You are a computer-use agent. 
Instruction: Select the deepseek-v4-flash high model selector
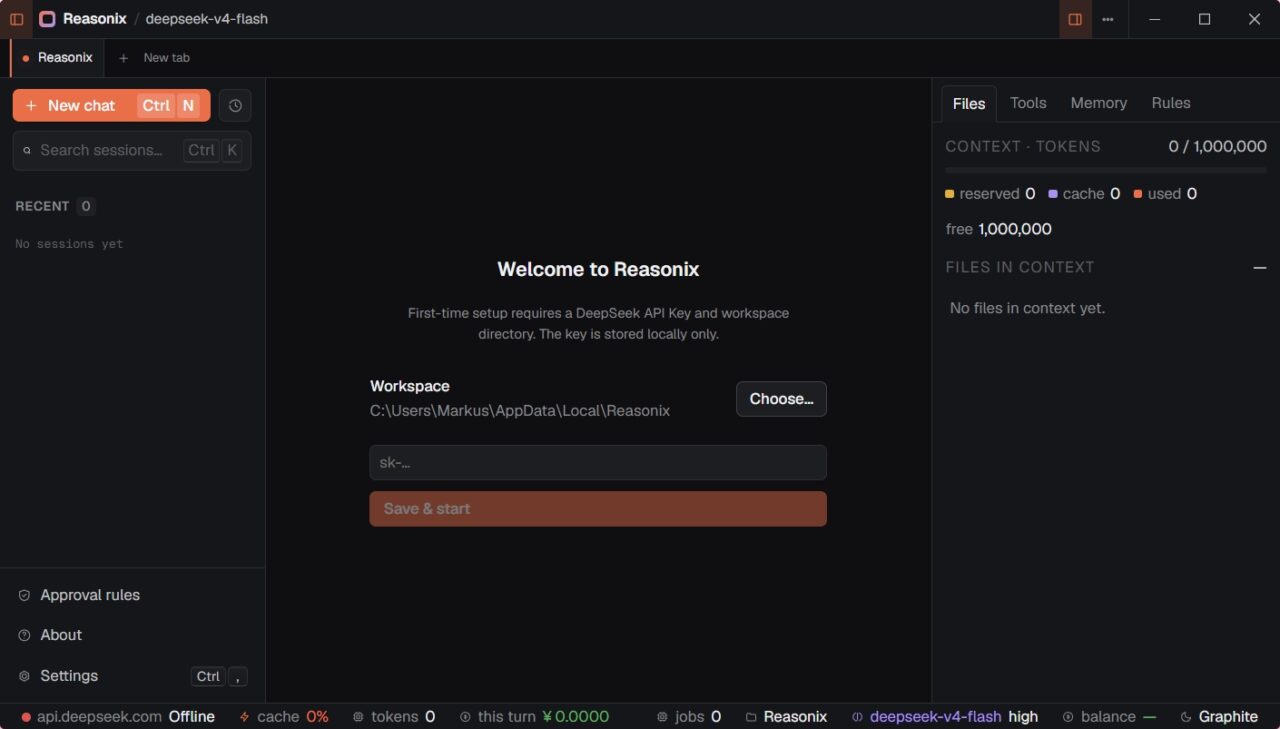tap(945, 717)
